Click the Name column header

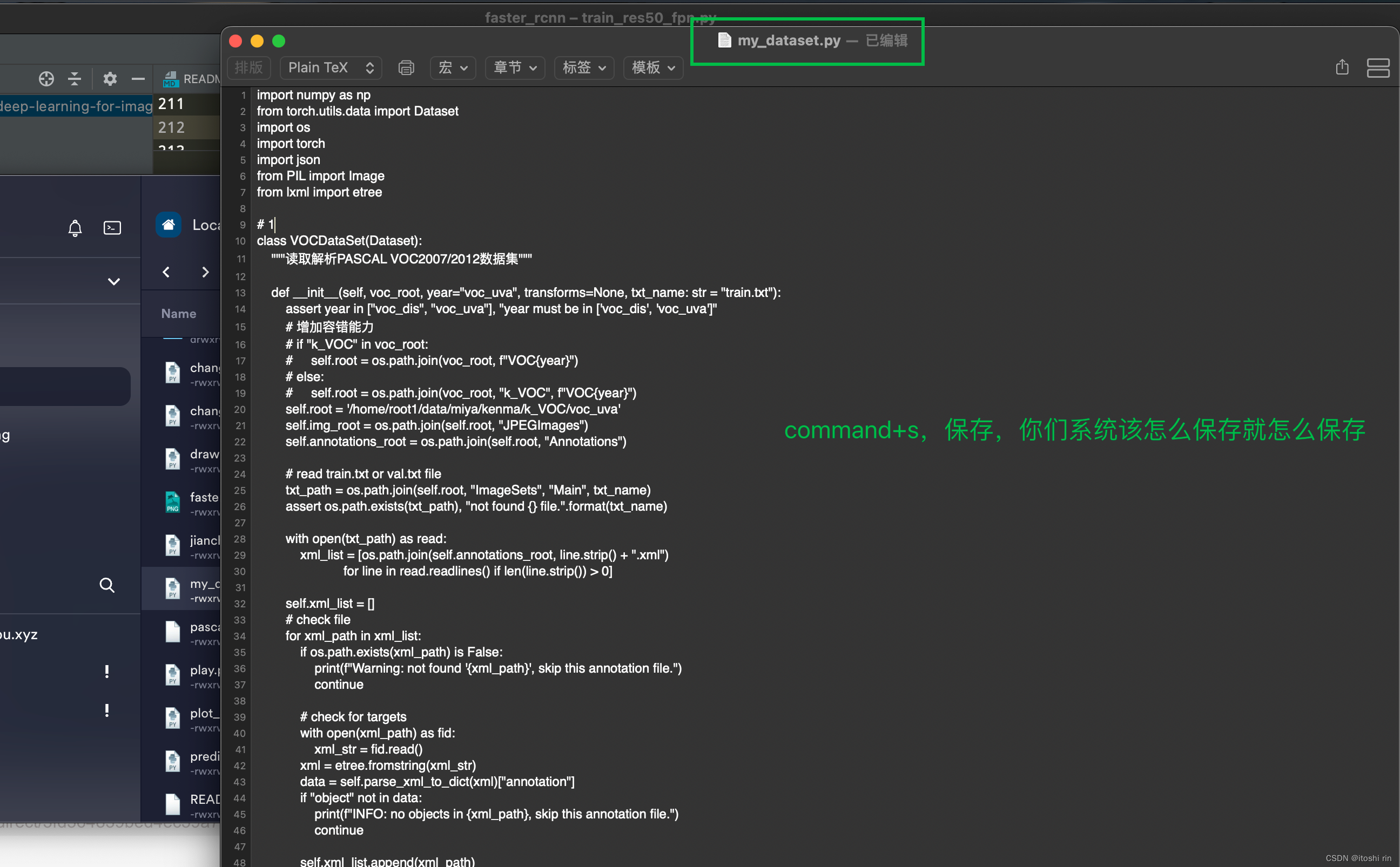[178, 314]
